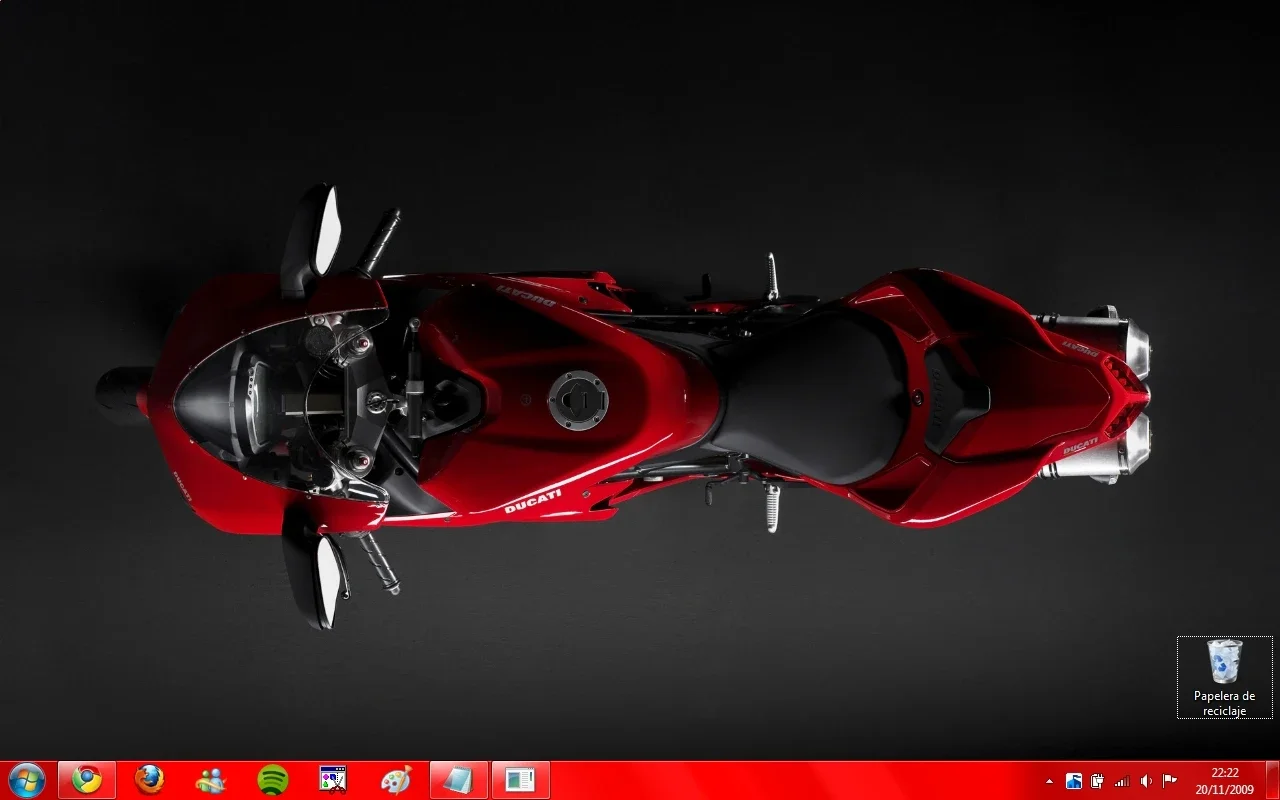Launch Paint from the taskbar palette icon
The width and height of the screenshot is (1280, 800).
click(396, 780)
